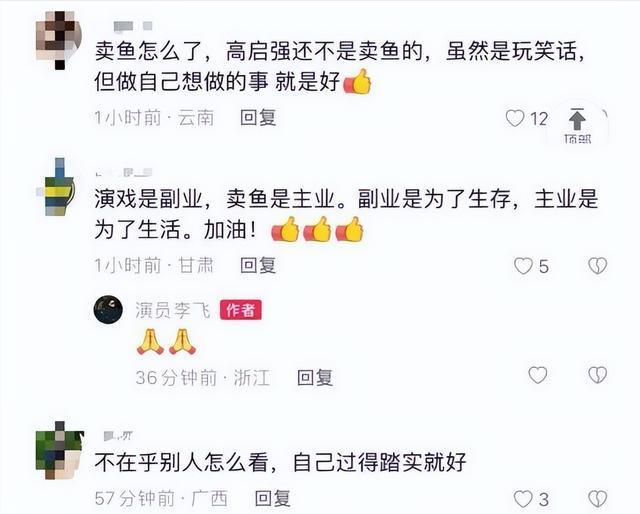Click the red 作者 badge

click(x=241, y=310)
